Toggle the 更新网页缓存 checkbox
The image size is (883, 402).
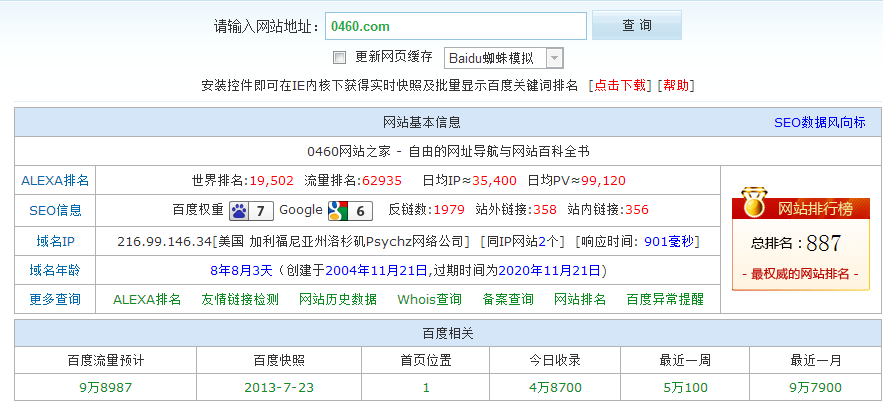click(x=339, y=57)
